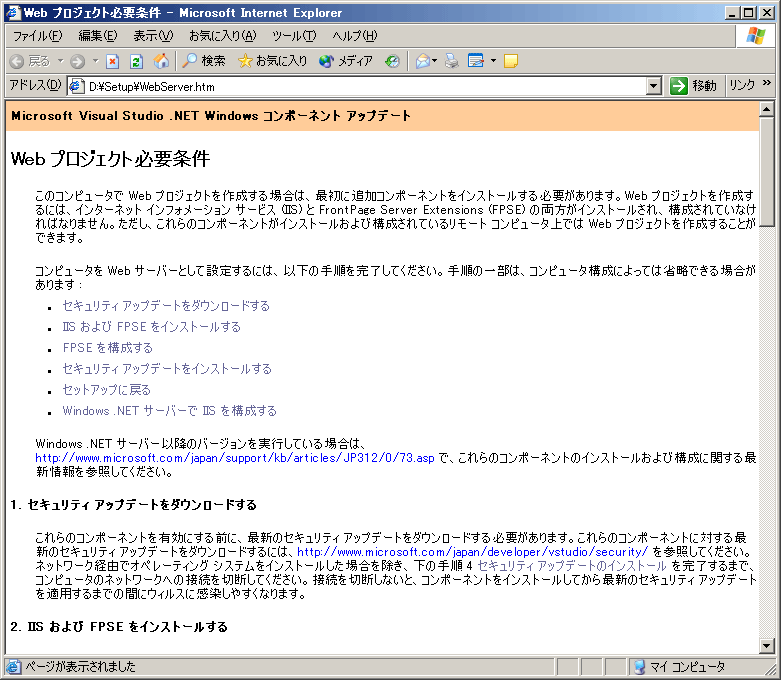Screen dimensions: 781x680
Task: Follow link セットアップに戻る
Action: 107,390
